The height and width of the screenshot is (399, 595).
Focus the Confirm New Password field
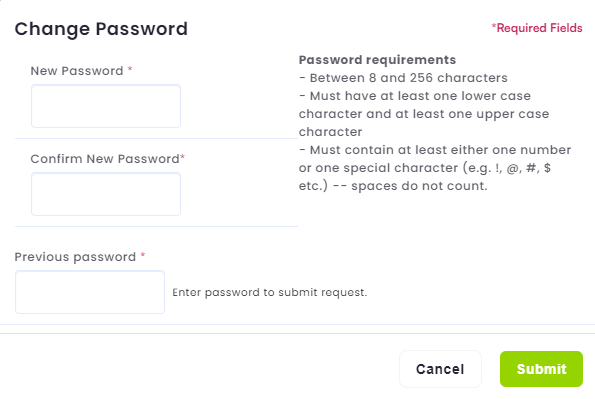pos(106,194)
